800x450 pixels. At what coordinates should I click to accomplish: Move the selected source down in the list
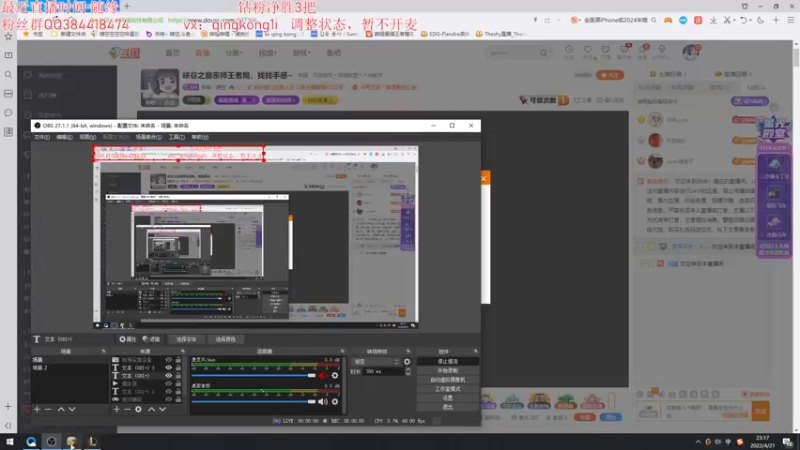point(162,409)
